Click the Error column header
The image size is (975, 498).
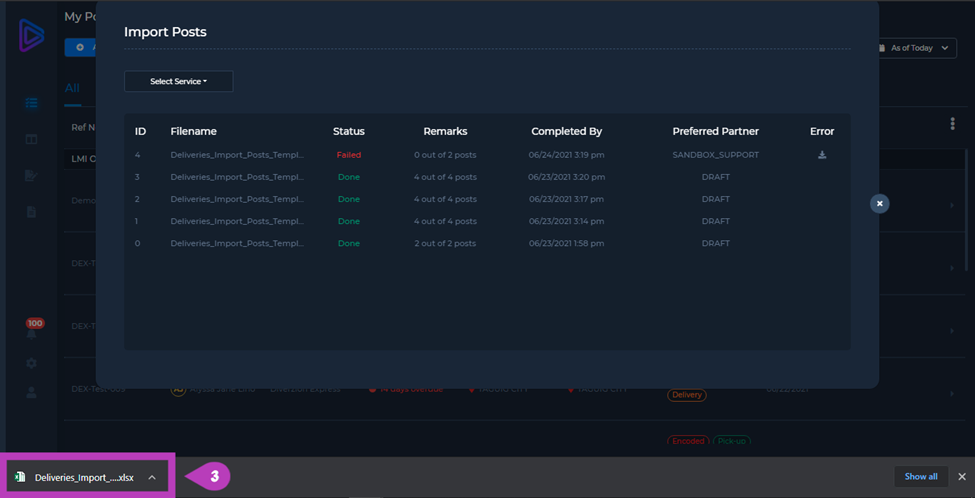pyautogui.click(x=822, y=131)
